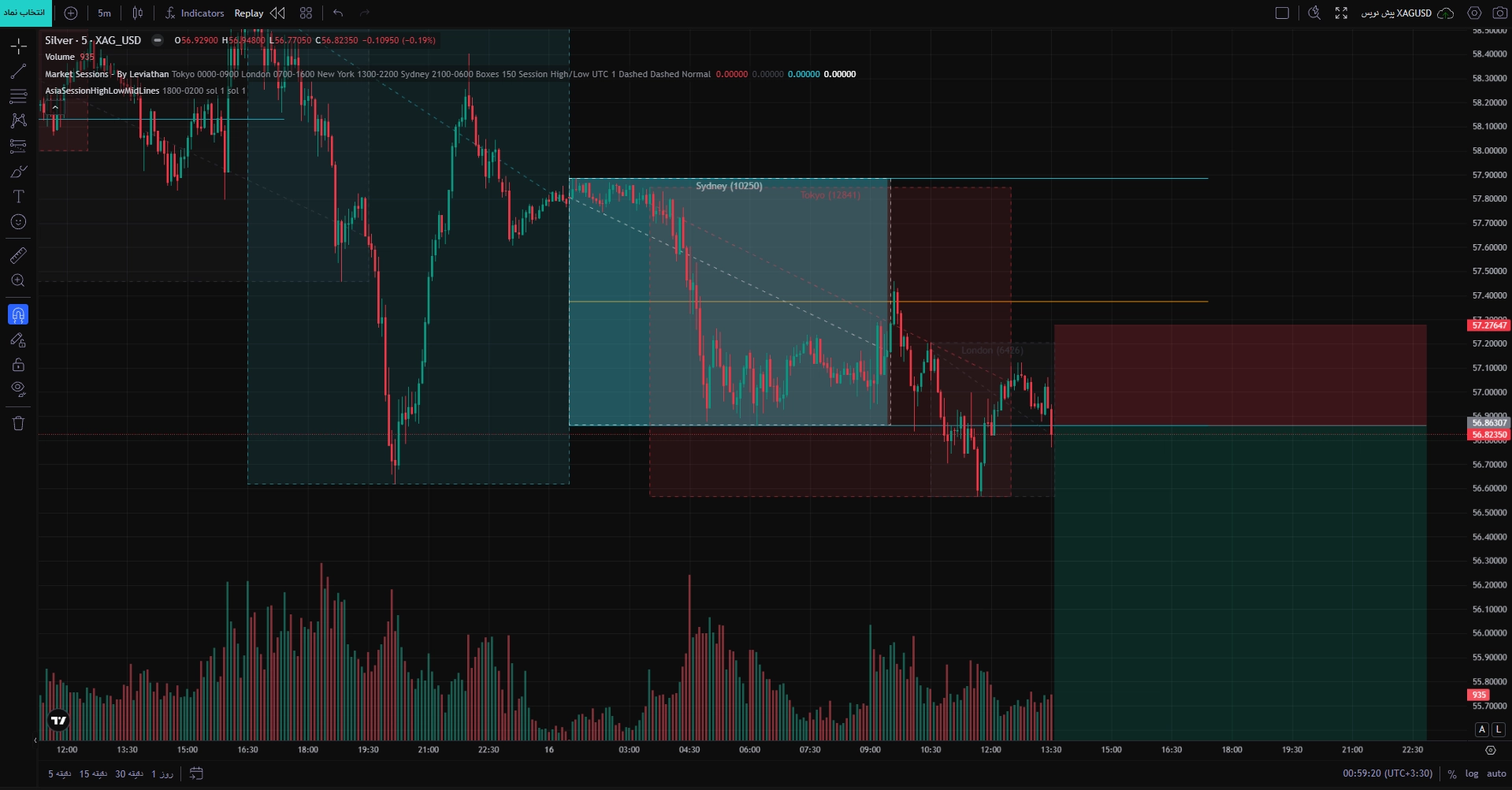Pick the ruler measure tool
The image size is (1512, 790).
pyautogui.click(x=18, y=255)
